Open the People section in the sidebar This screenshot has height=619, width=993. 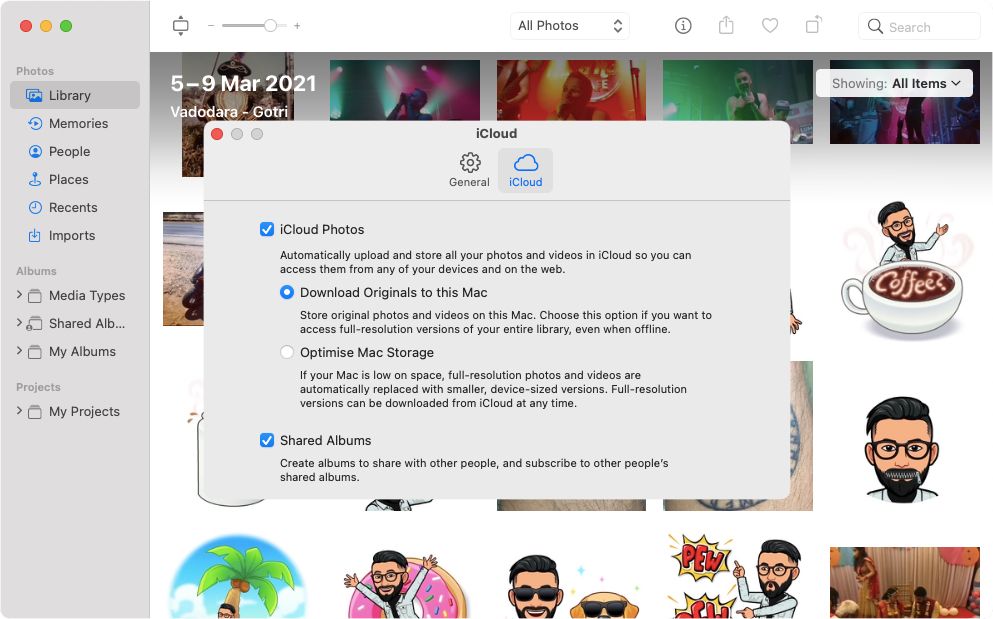68,151
